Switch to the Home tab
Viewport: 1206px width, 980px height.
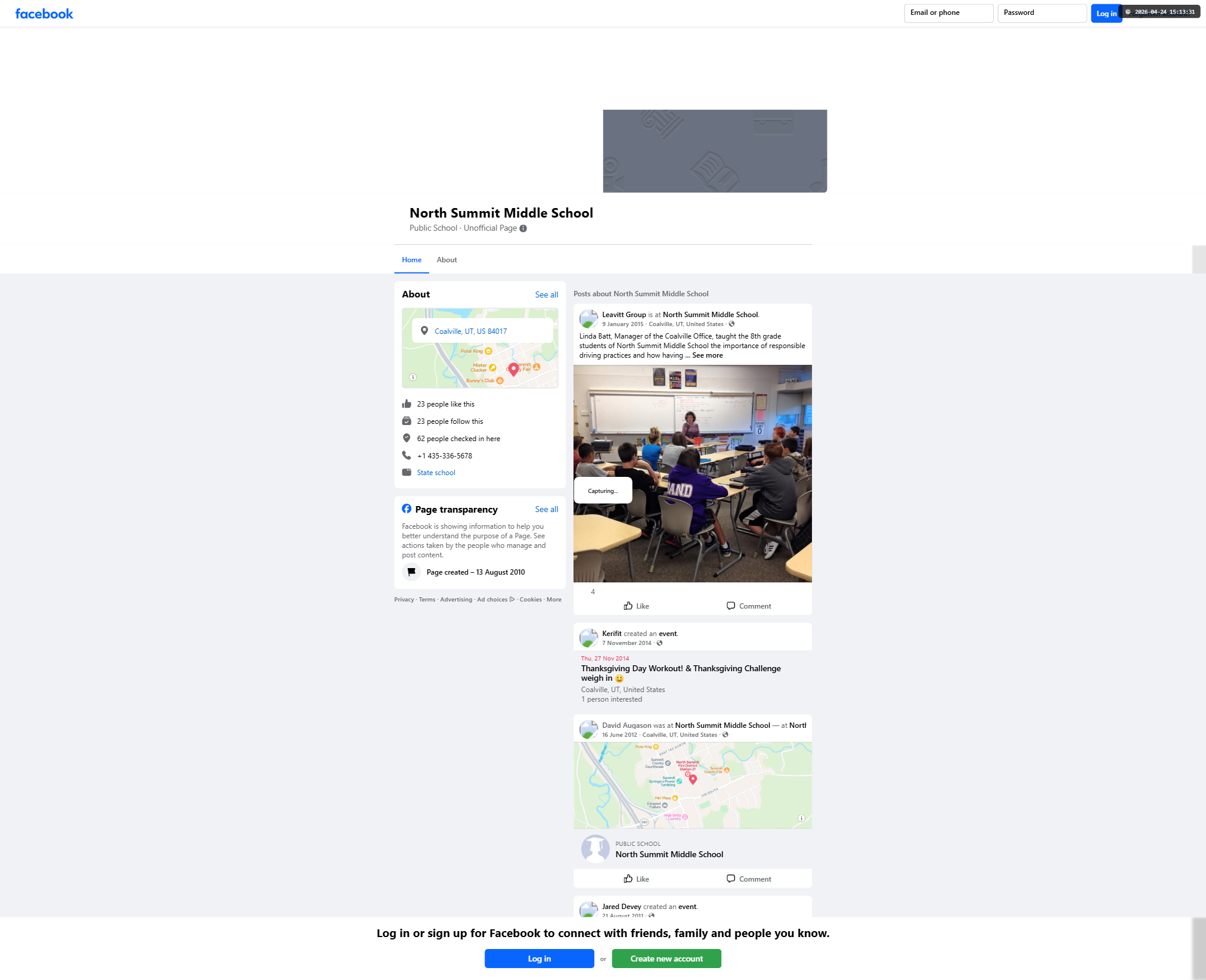tap(411, 260)
